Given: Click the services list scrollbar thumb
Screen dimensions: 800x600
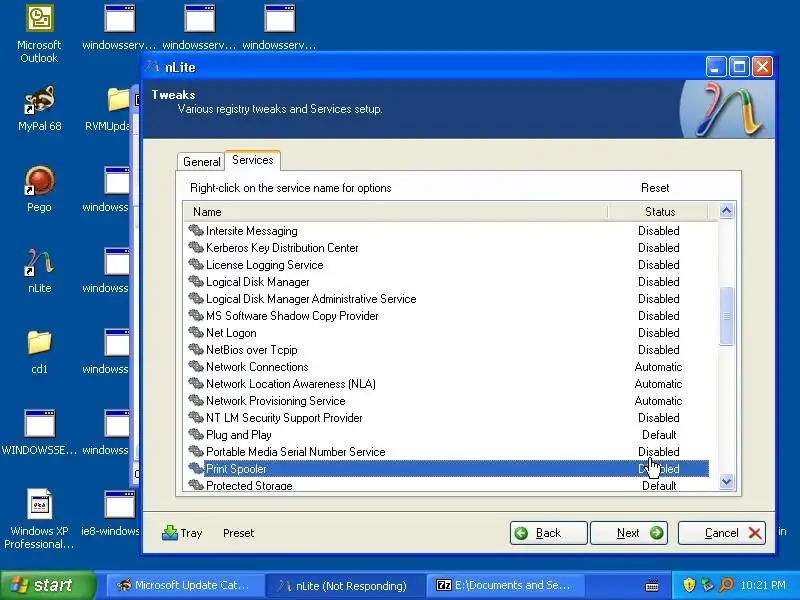Looking at the screenshot, I should point(726,316).
